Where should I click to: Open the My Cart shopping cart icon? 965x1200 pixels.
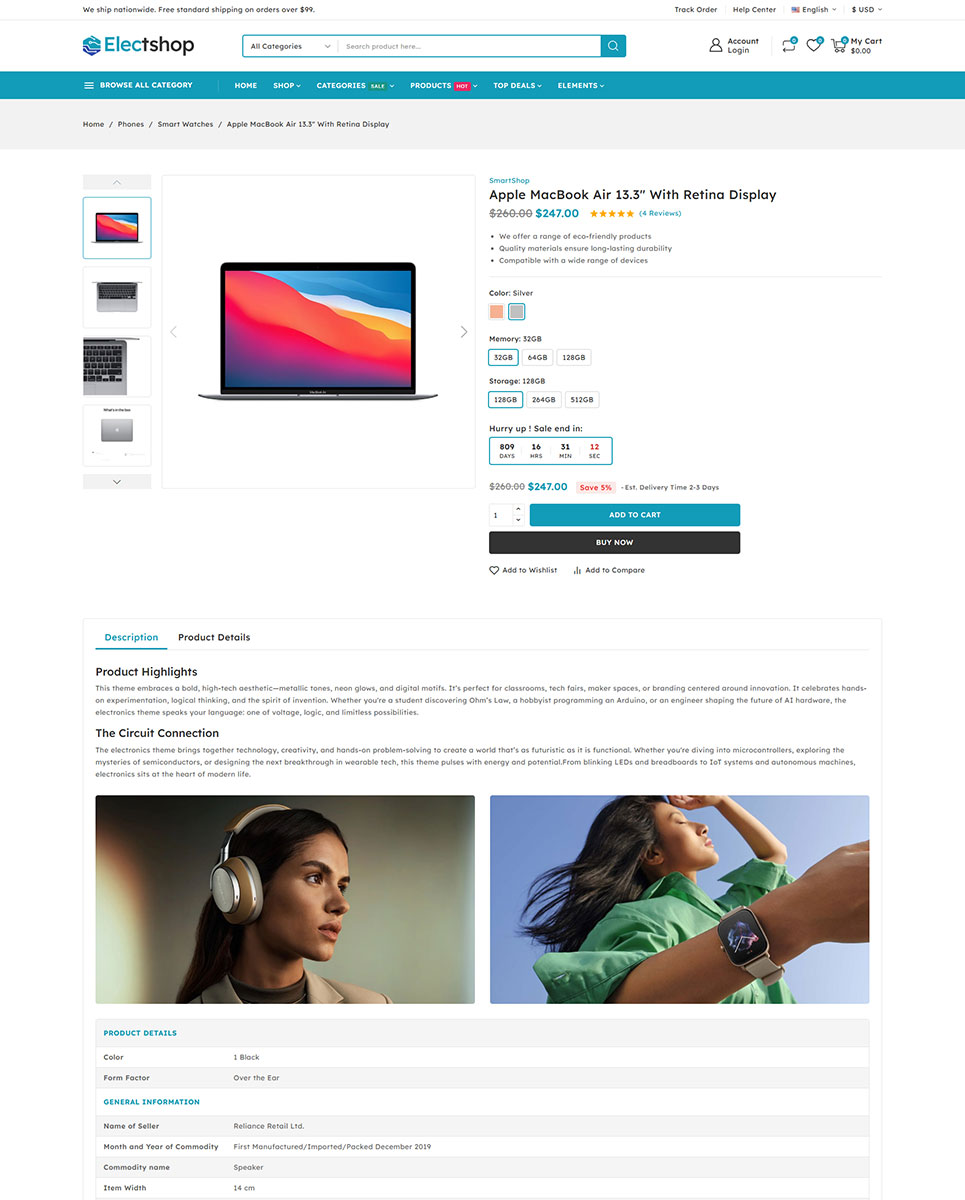[x=838, y=45]
